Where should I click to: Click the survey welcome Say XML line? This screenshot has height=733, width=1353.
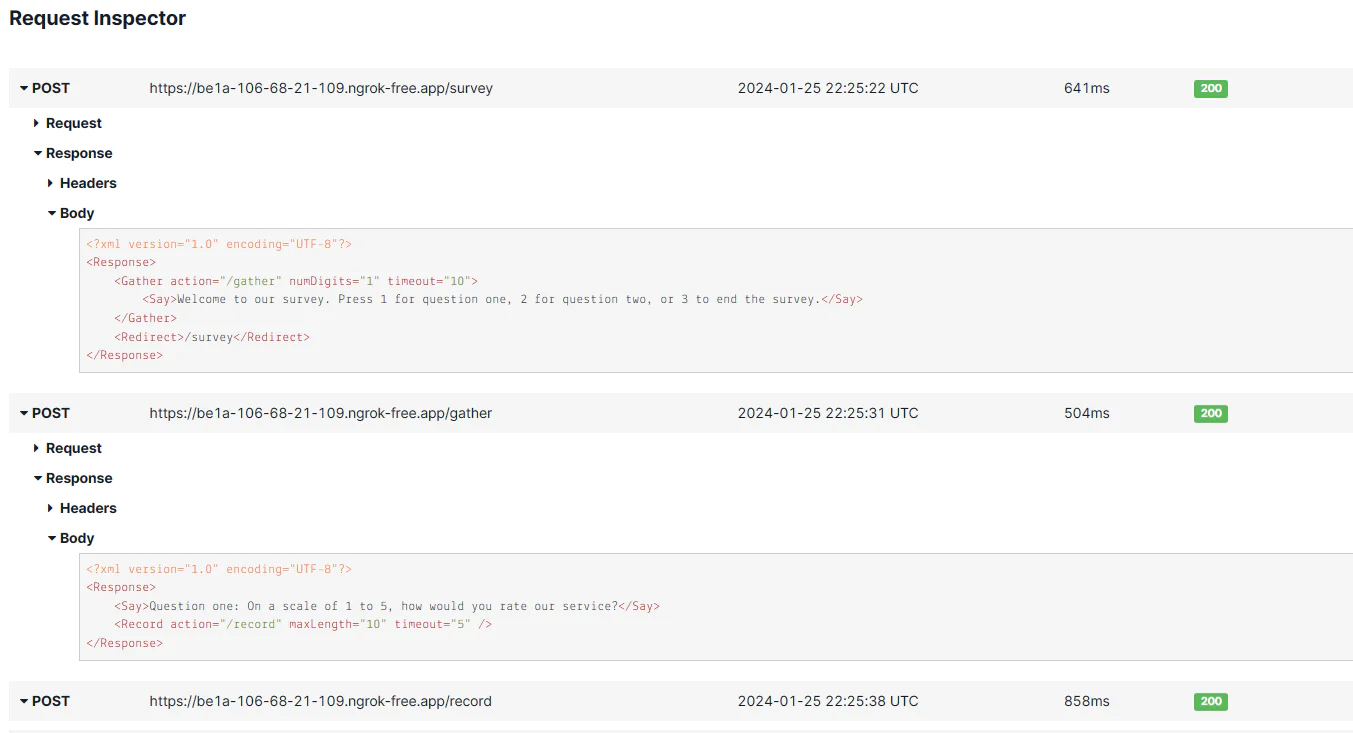point(501,299)
